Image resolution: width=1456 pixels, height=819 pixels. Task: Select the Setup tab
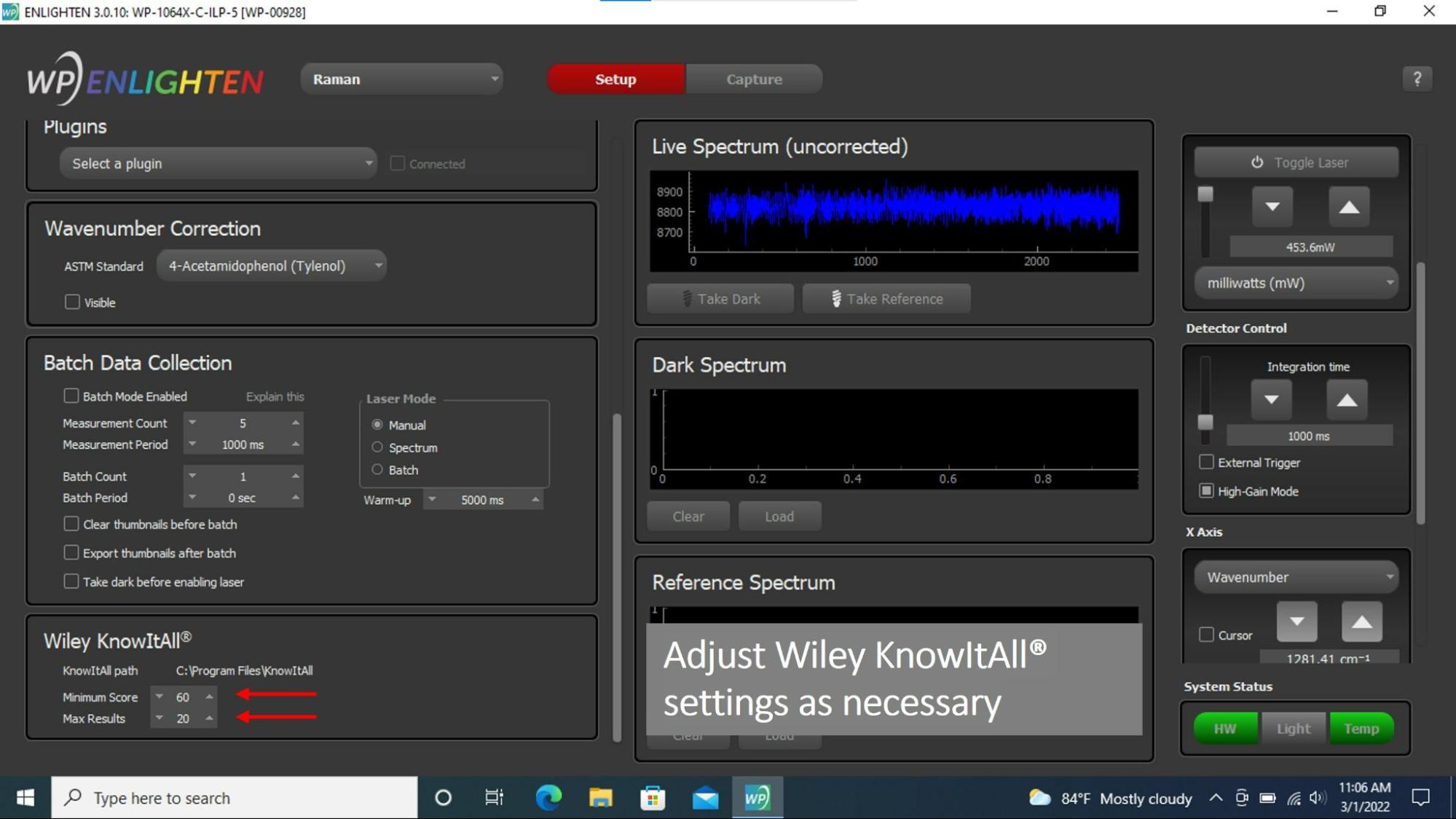tap(615, 79)
